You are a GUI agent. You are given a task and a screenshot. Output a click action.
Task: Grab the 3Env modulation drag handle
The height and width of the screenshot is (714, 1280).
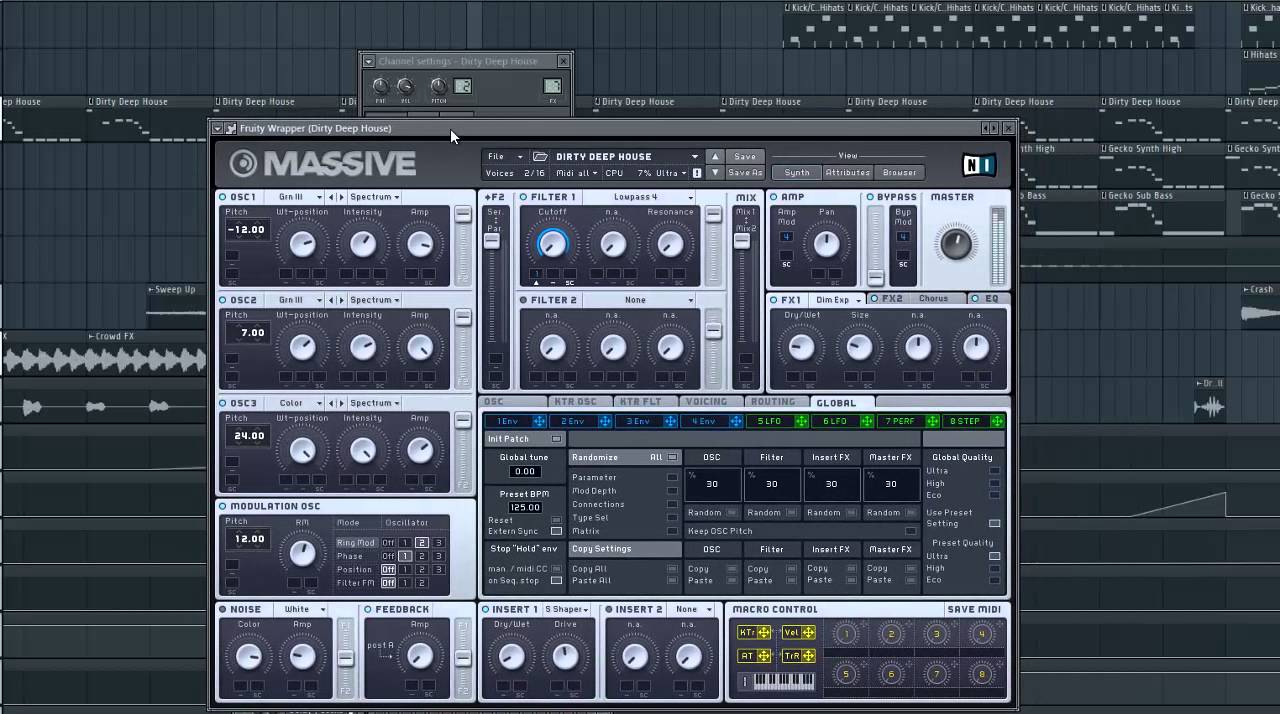coord(670,421)
